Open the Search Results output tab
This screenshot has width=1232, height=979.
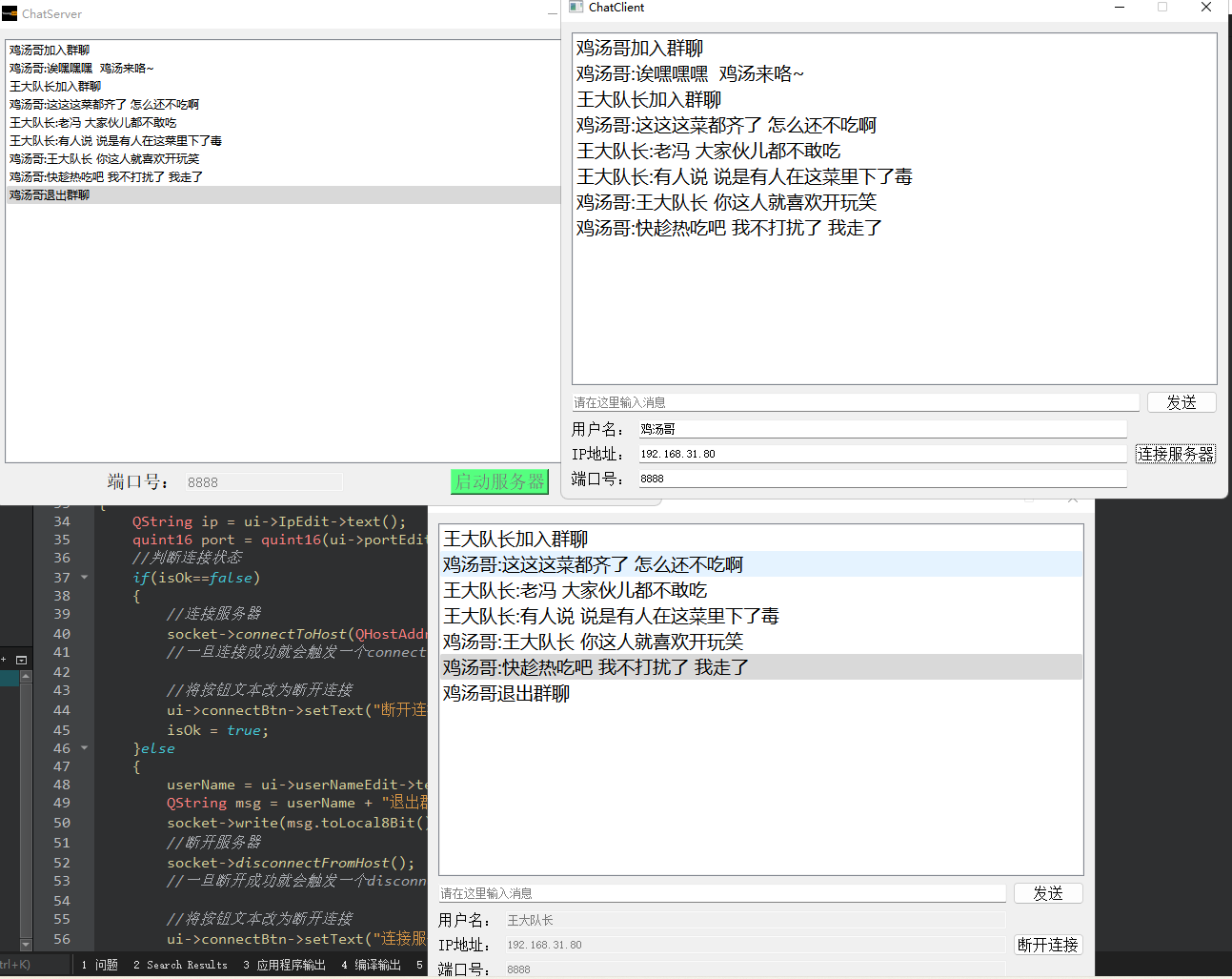tap(181, 965)
